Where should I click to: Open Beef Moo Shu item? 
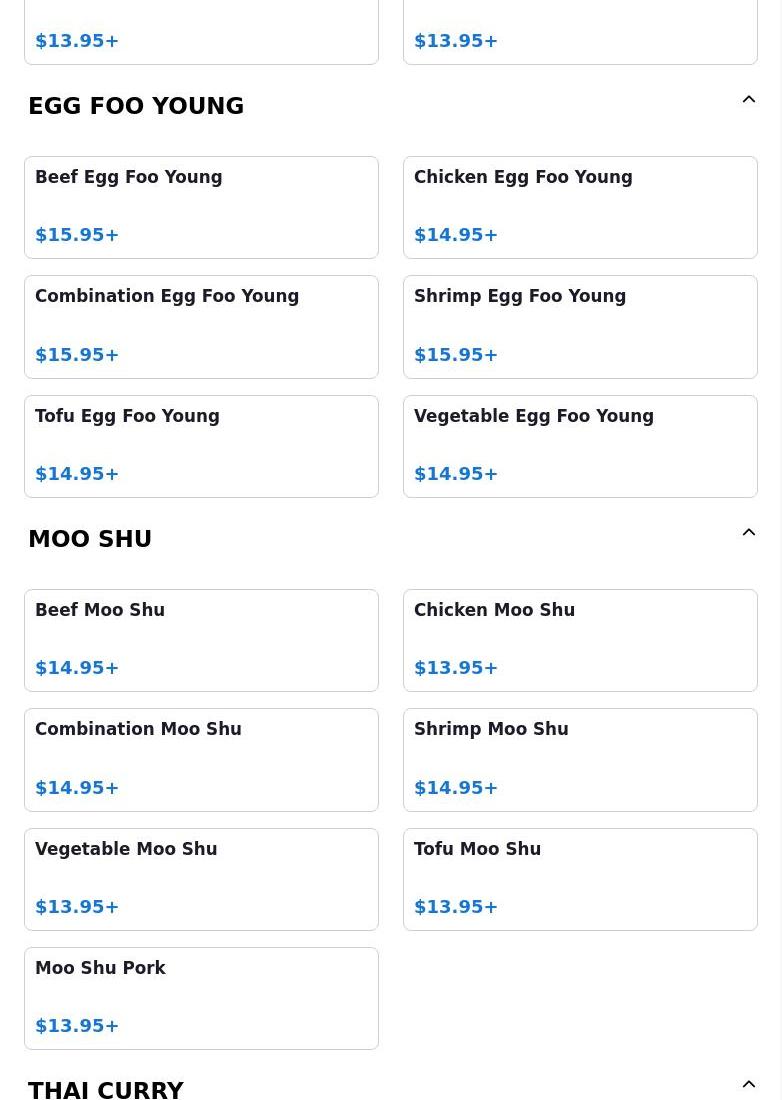click(201, 640)
